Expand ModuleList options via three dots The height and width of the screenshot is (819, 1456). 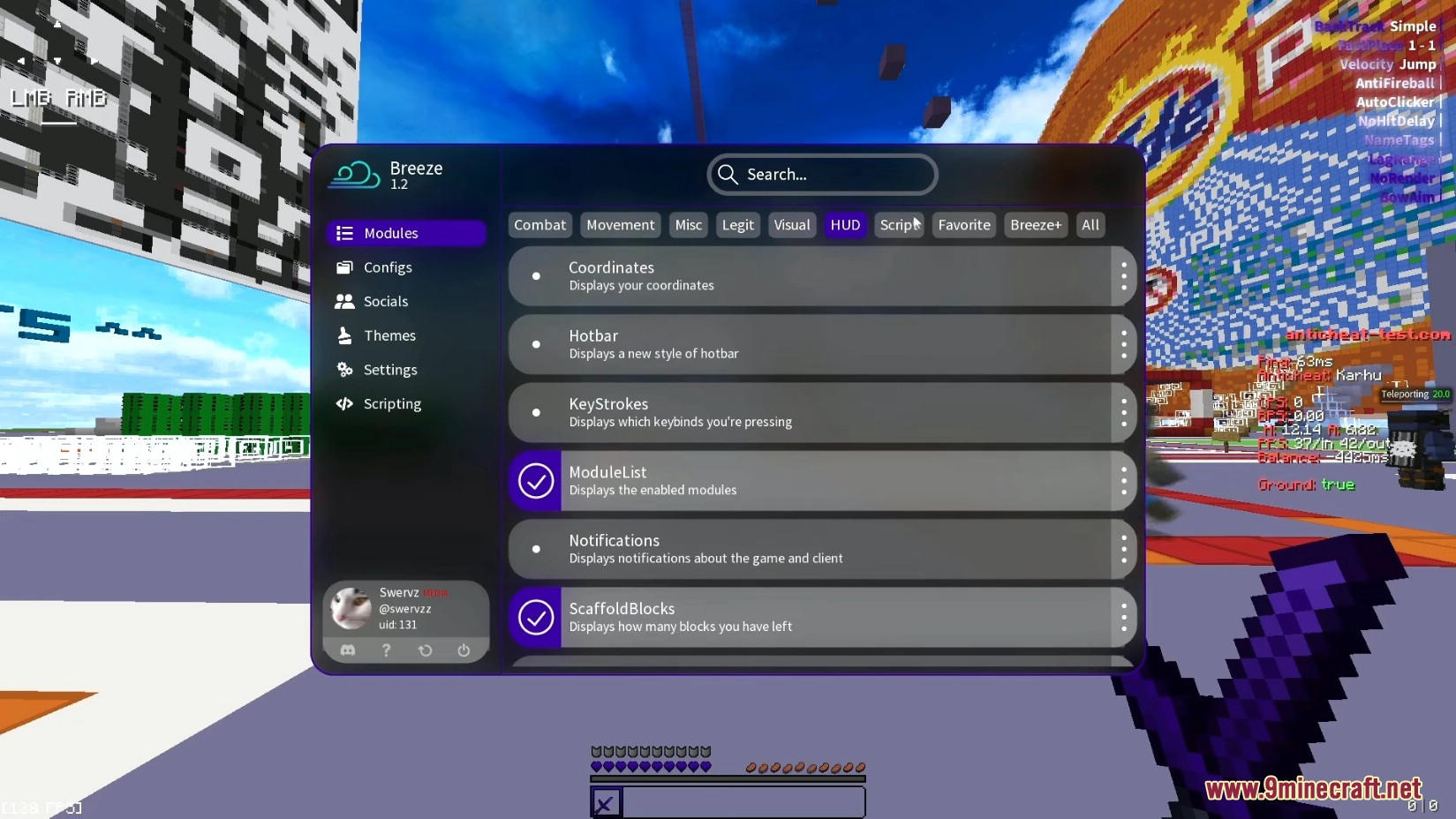1124,481
